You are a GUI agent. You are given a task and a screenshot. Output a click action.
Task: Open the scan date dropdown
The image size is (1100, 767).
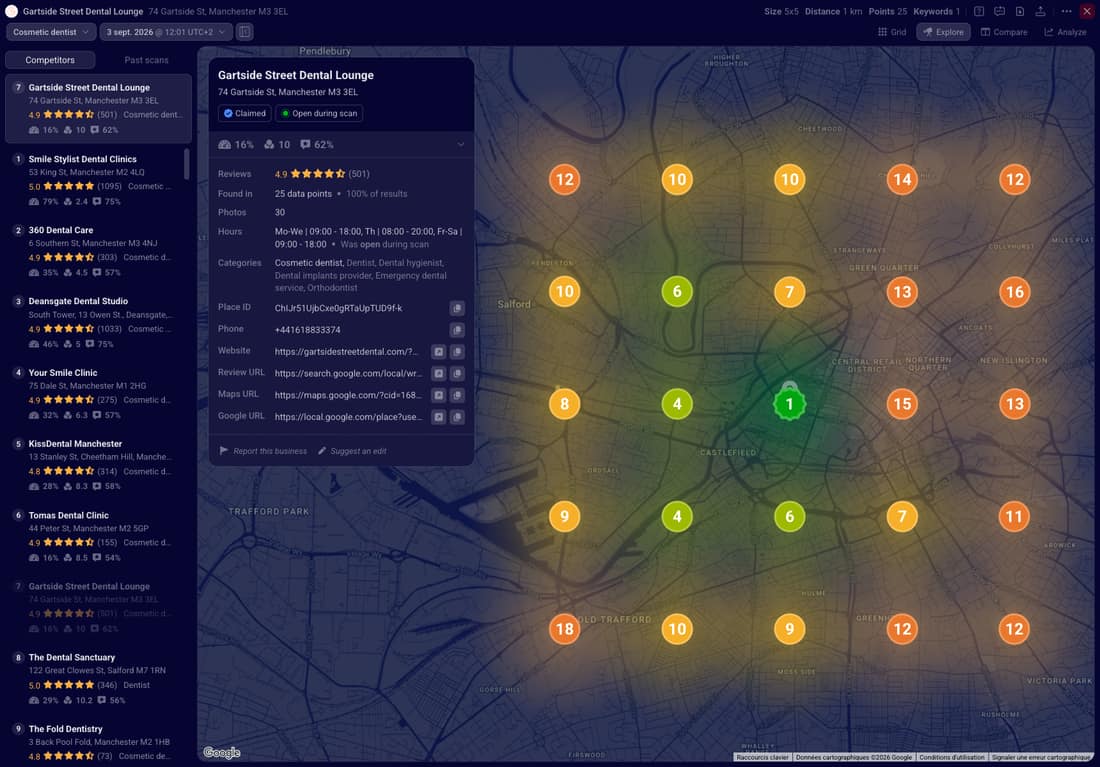click(x=166, y=32)
